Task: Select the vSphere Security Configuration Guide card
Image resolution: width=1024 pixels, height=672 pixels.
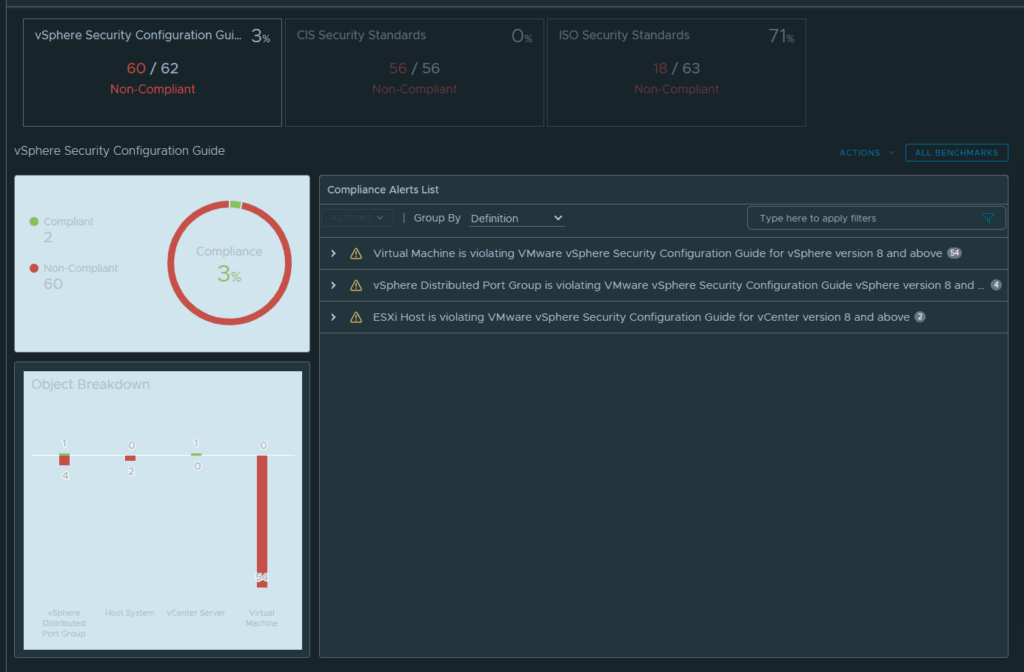Action: pyautogui.click(x=152, y=72)
